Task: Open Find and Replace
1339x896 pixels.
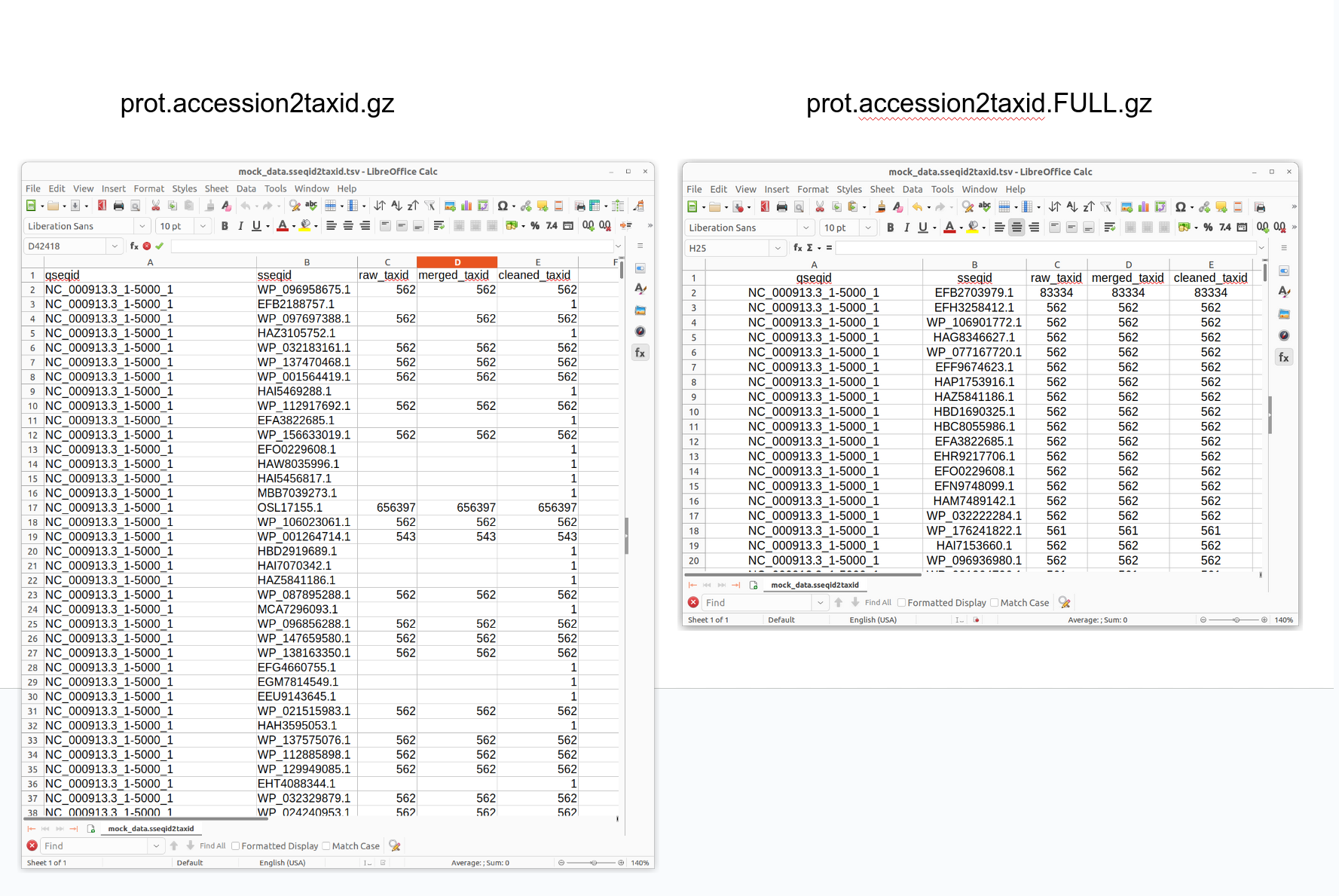Action: [295, 206]
